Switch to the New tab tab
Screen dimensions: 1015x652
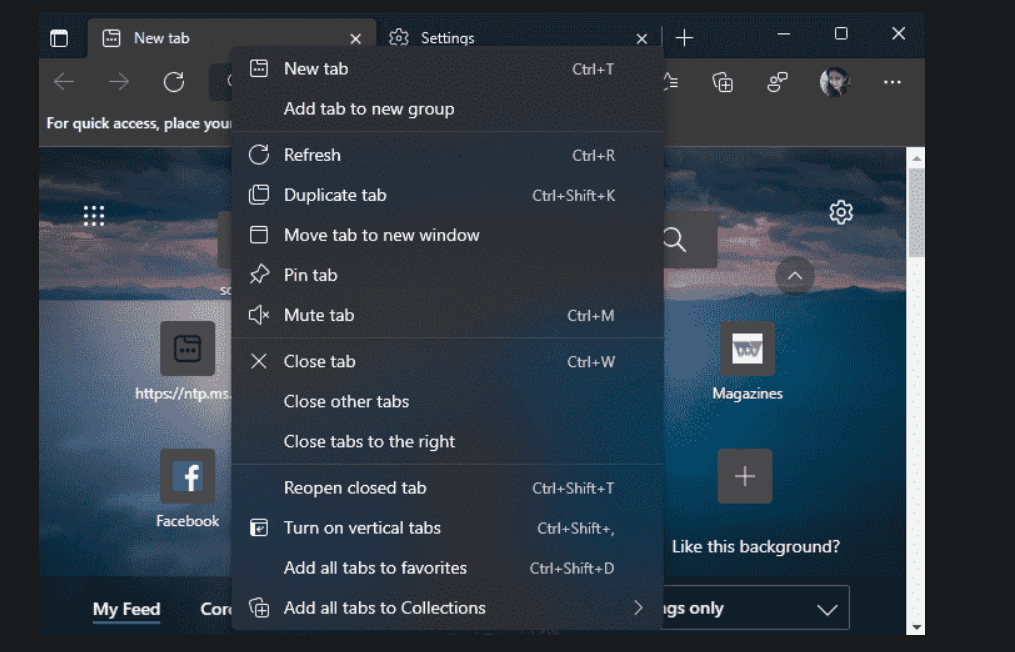(x=231, y=38)
